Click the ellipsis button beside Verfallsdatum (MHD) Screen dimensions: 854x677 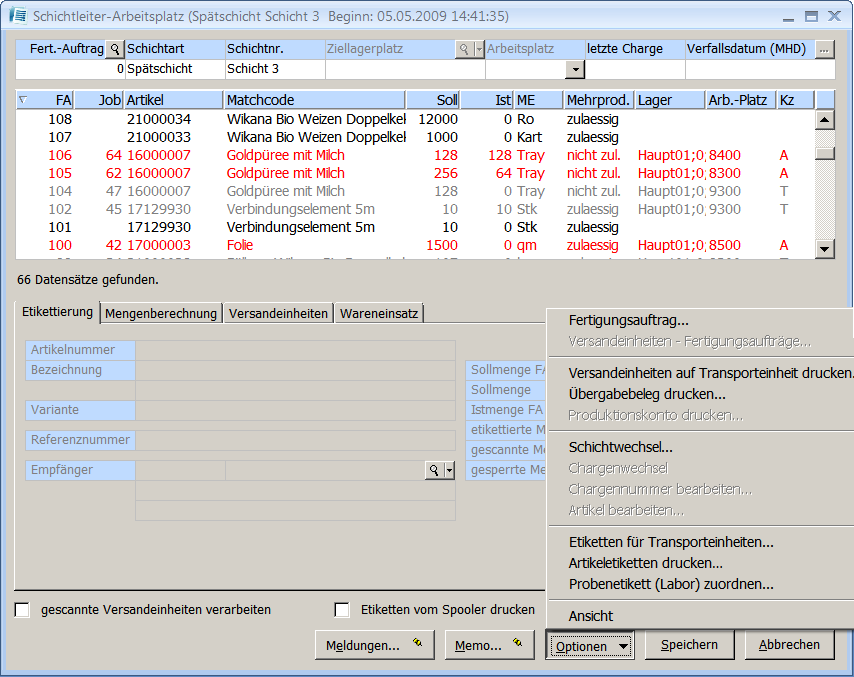[x=824, y=49]
